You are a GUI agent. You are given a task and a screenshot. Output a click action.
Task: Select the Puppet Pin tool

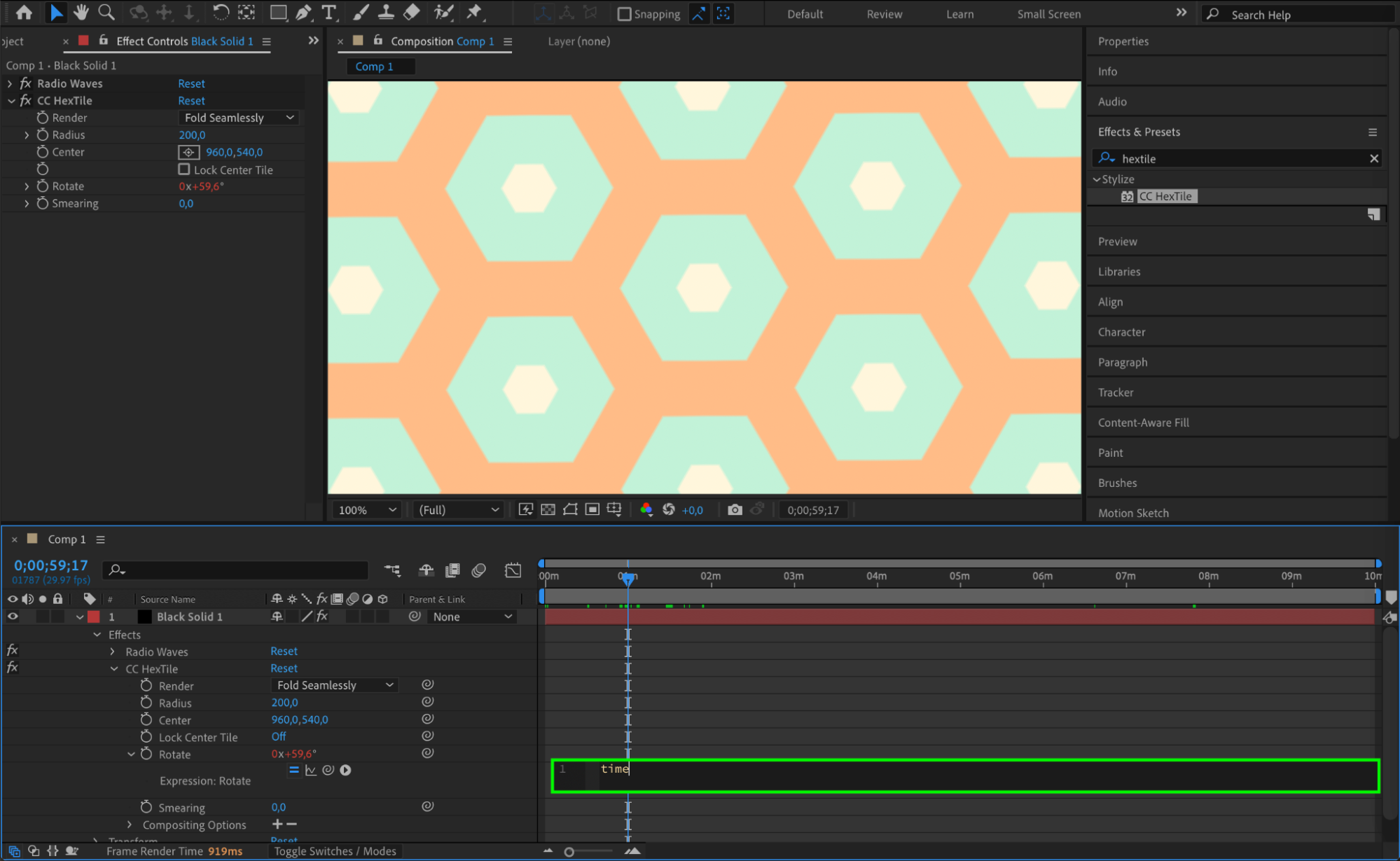coord(474,12)
